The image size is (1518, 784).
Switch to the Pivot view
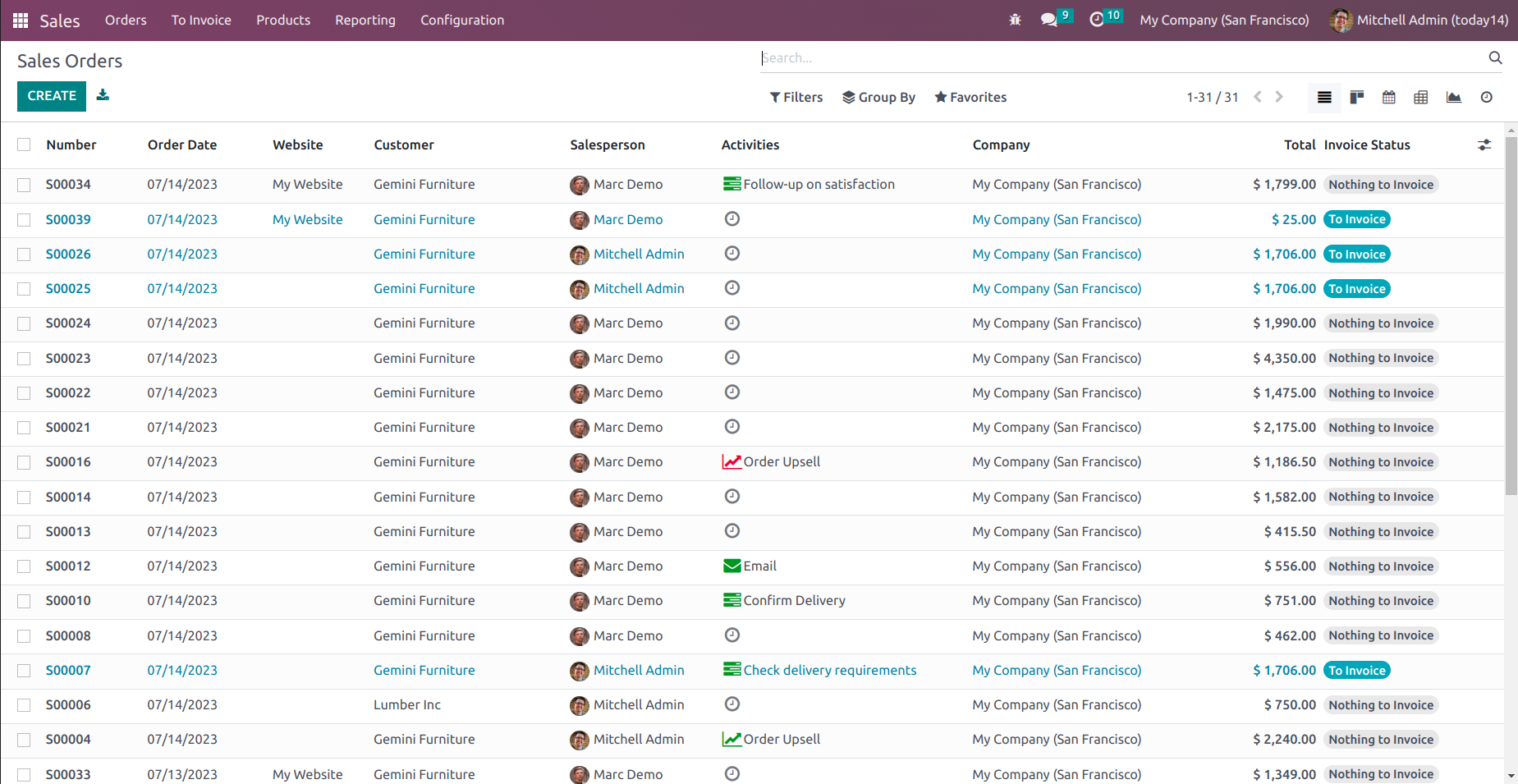tap(1421, 97)
